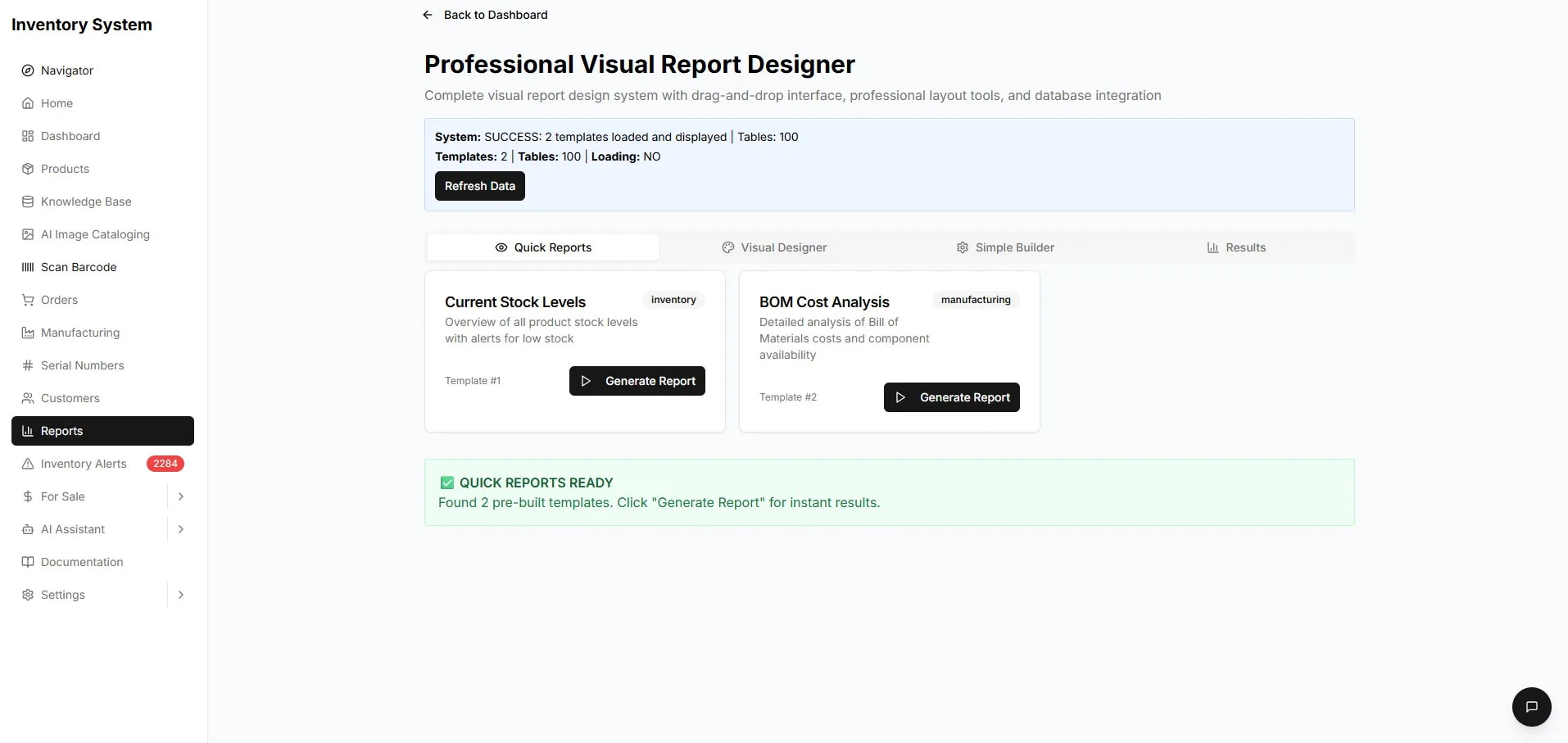The width and height of the screenshot is (1568, 743).
Task: Switch to the Visual Designer tab
Action: tap(774, 247)
